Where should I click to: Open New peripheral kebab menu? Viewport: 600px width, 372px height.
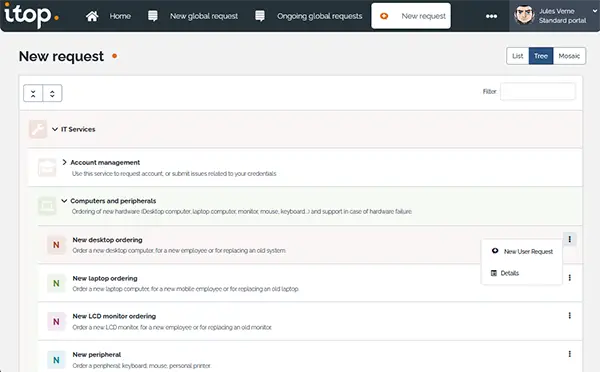pos(569,354)
